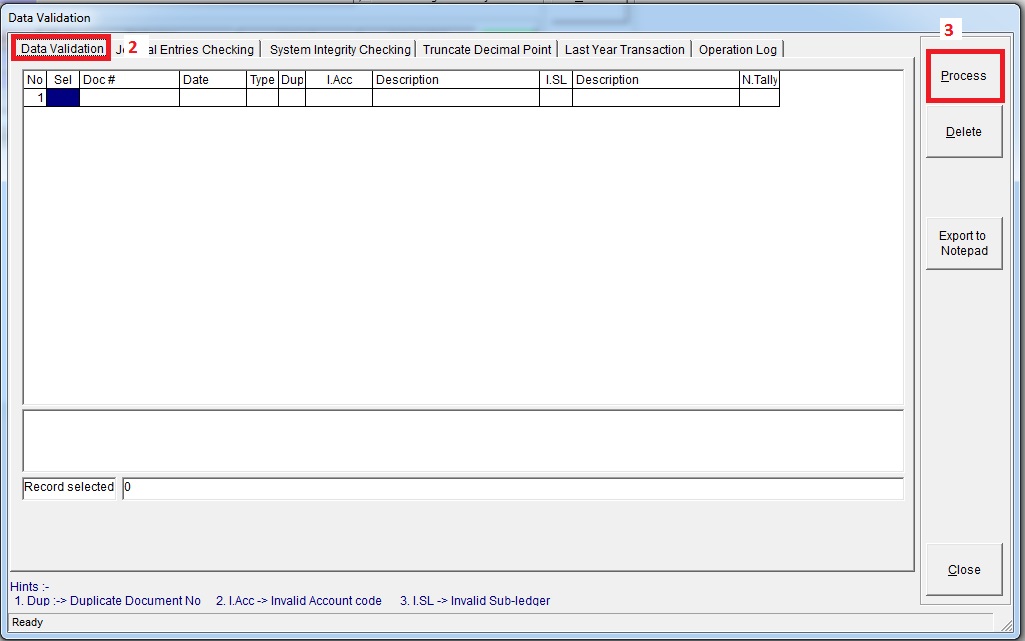This screenshot has height=641, width=1025.
Task: Click the Doc # column header
Action: pos(129,80)
